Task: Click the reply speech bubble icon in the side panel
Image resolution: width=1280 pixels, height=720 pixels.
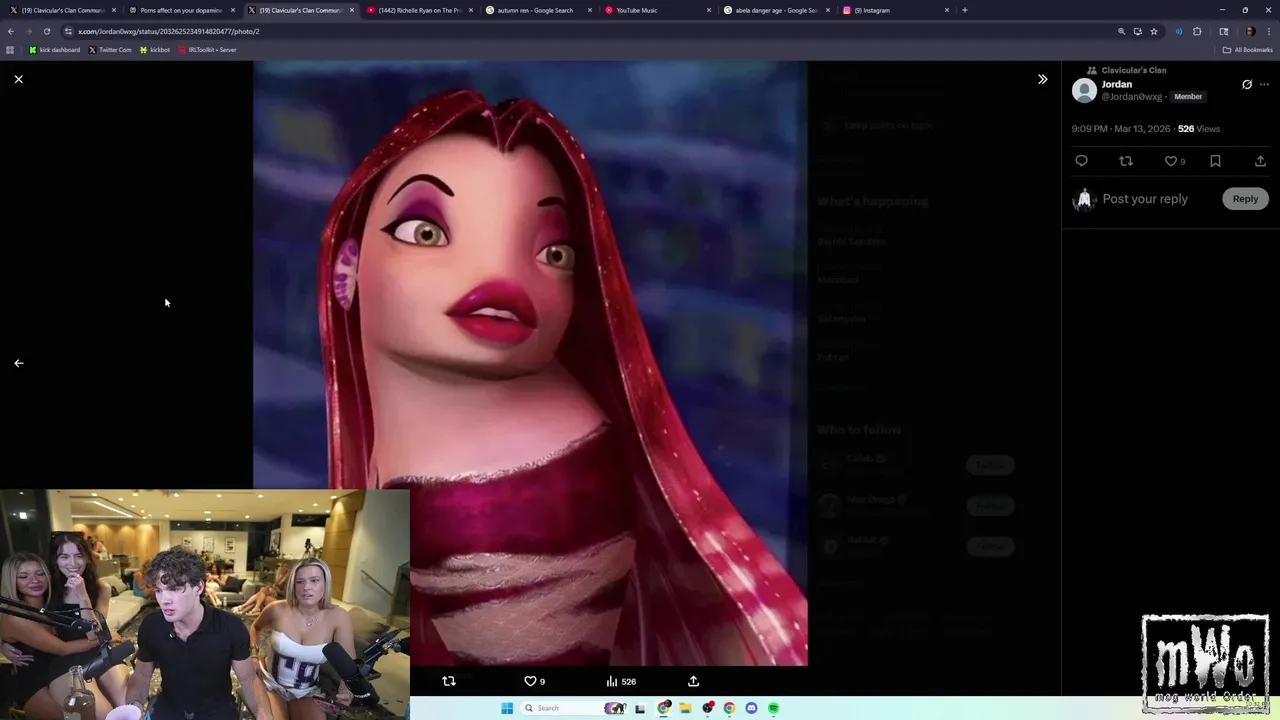Action: point(1081,161)
